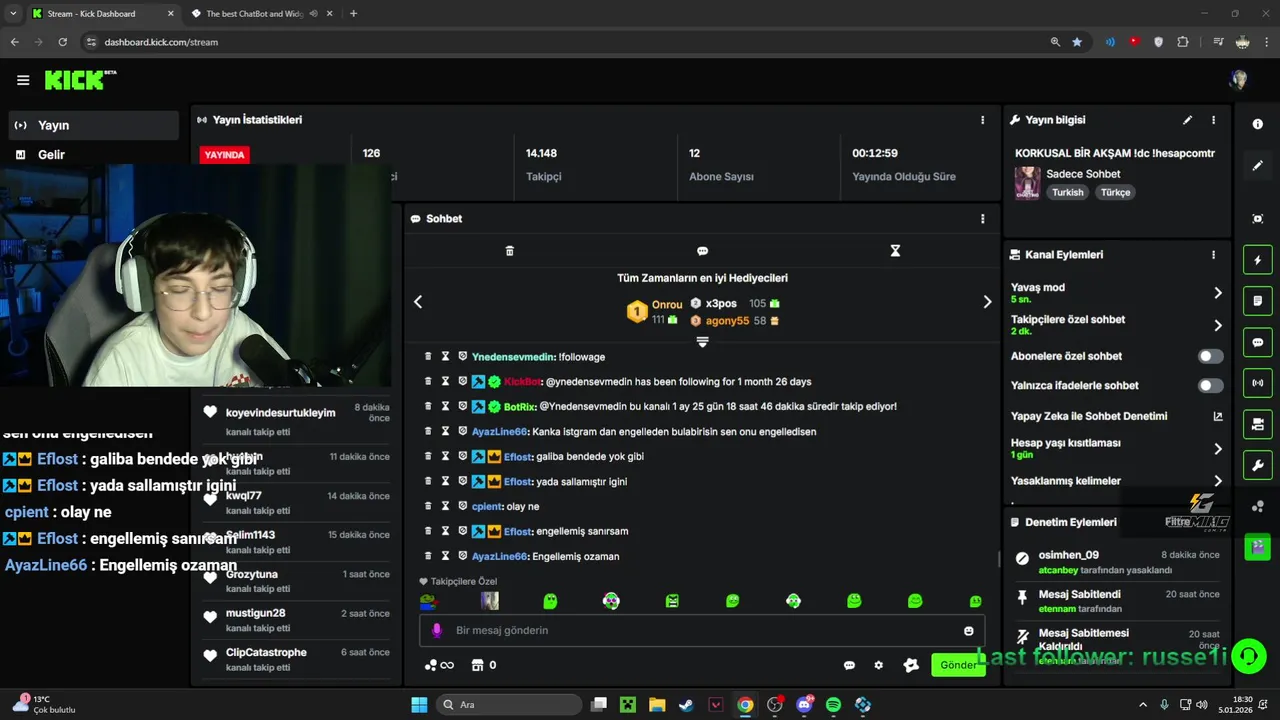Click the focus frame icon in right sidebar
This screenshot has width=1280, height=720.
click(x=1258, y=219)
